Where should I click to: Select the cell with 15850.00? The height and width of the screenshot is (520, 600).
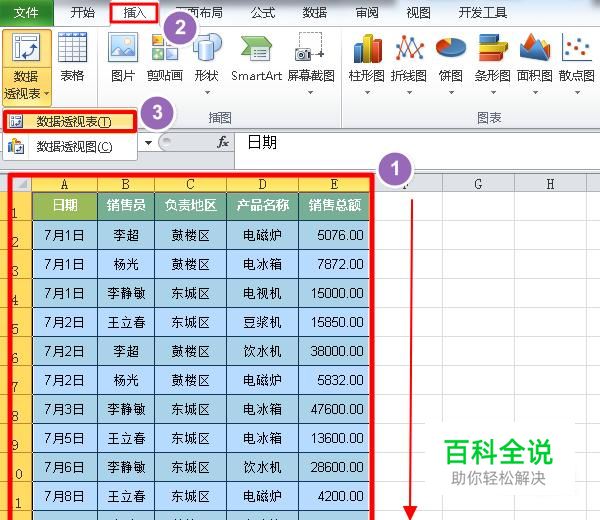coord(334,322)
